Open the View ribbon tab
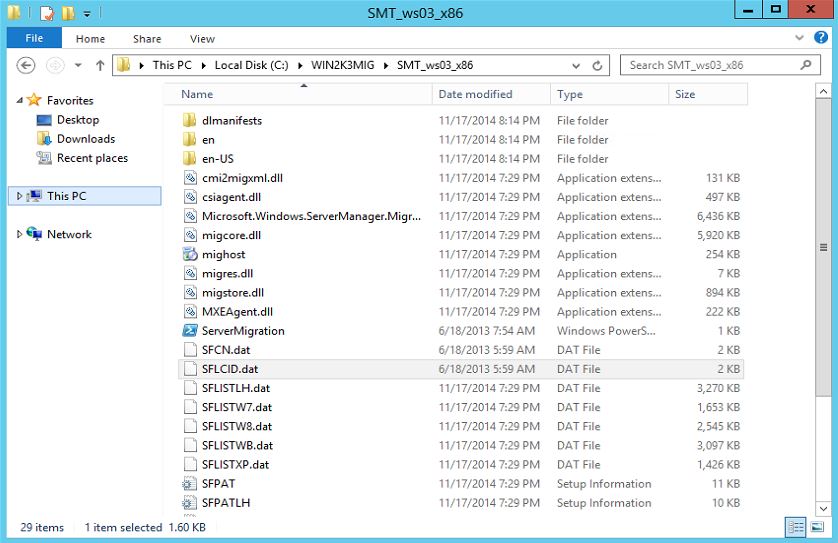Screen dimensions: 838x543 (x=202, y=38)
